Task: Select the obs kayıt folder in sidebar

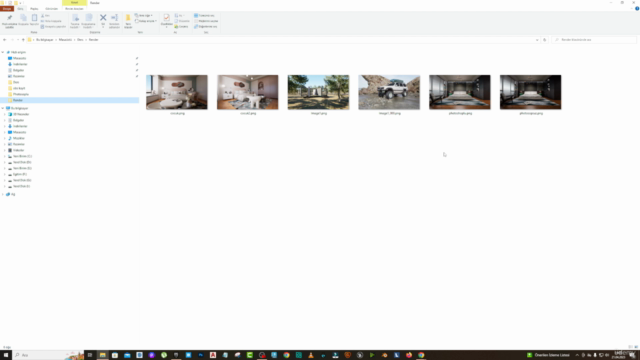Action: pyautogui.click(x=19, y=88)
